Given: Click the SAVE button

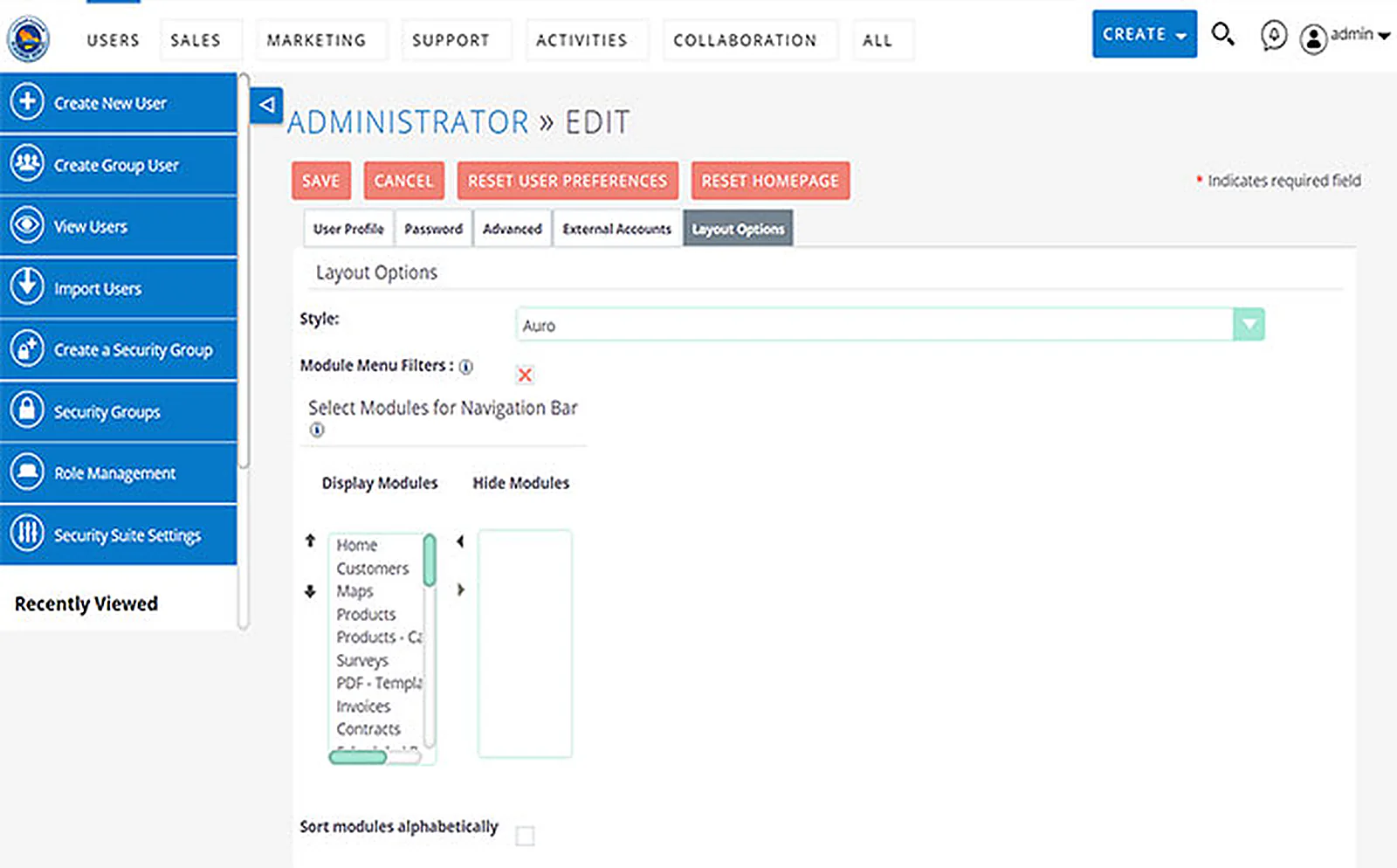Looking at the screenshot, I should (321, 181).
